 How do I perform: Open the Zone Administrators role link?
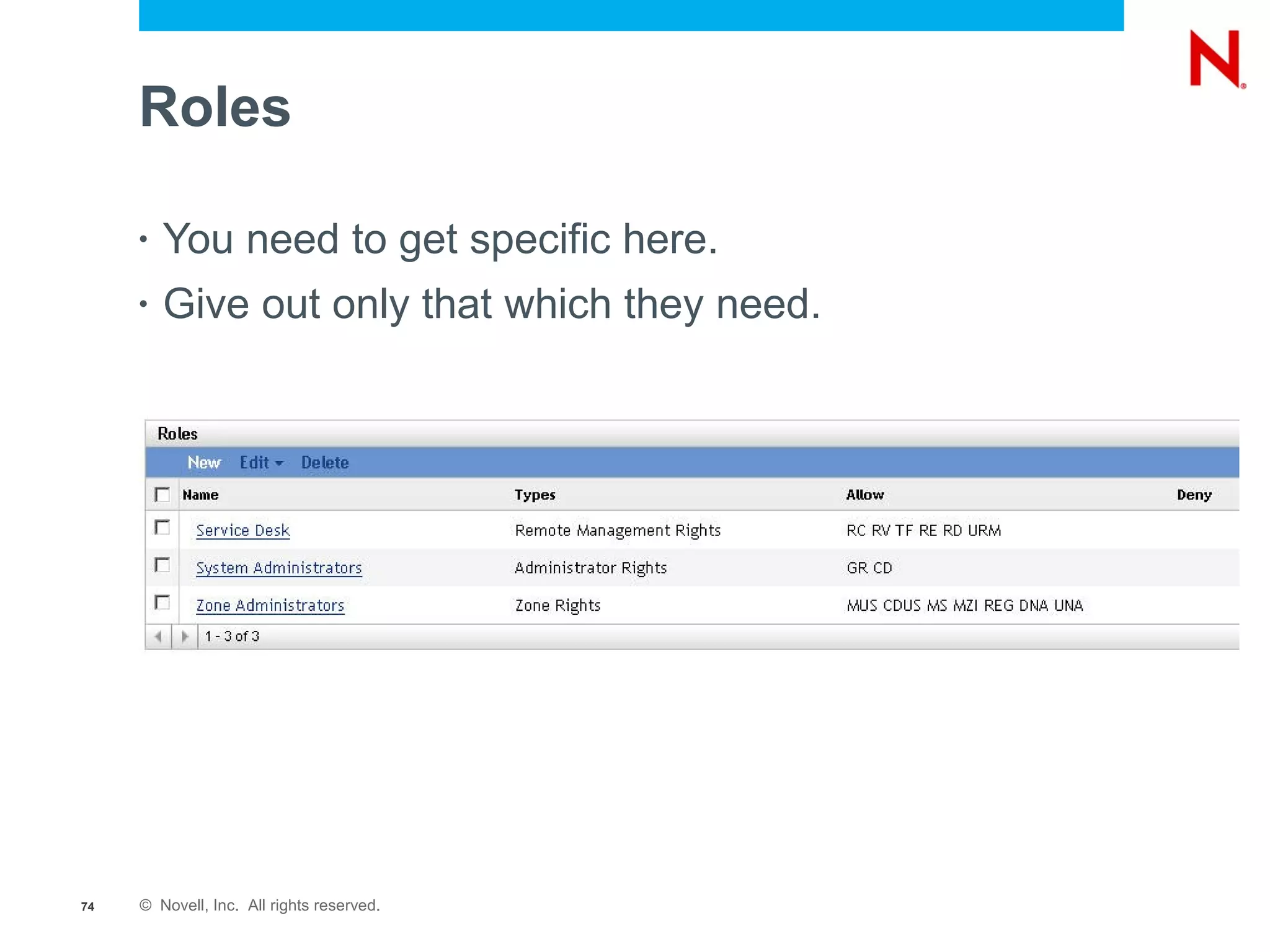click(270, 606)
